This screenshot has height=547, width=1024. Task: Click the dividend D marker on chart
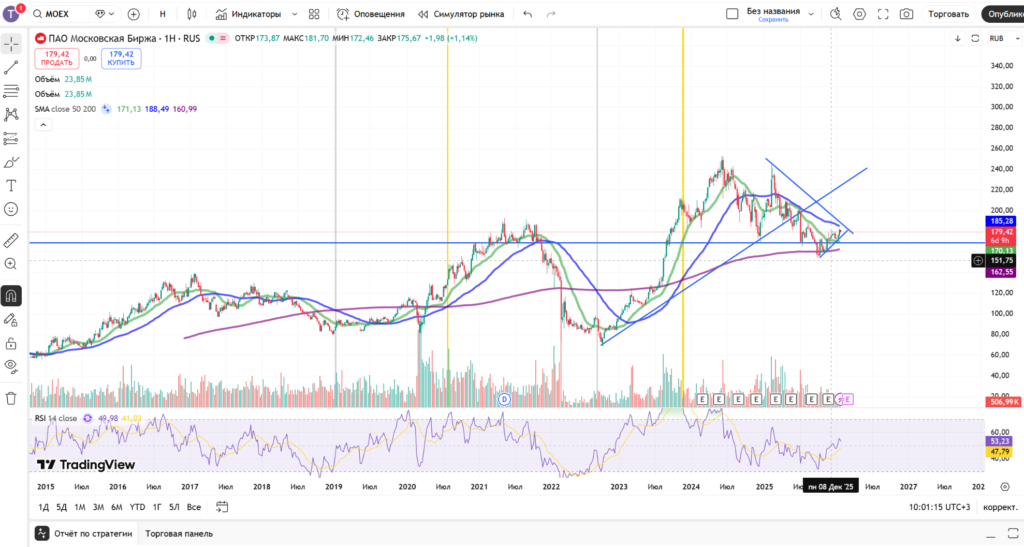click(504, 399)
